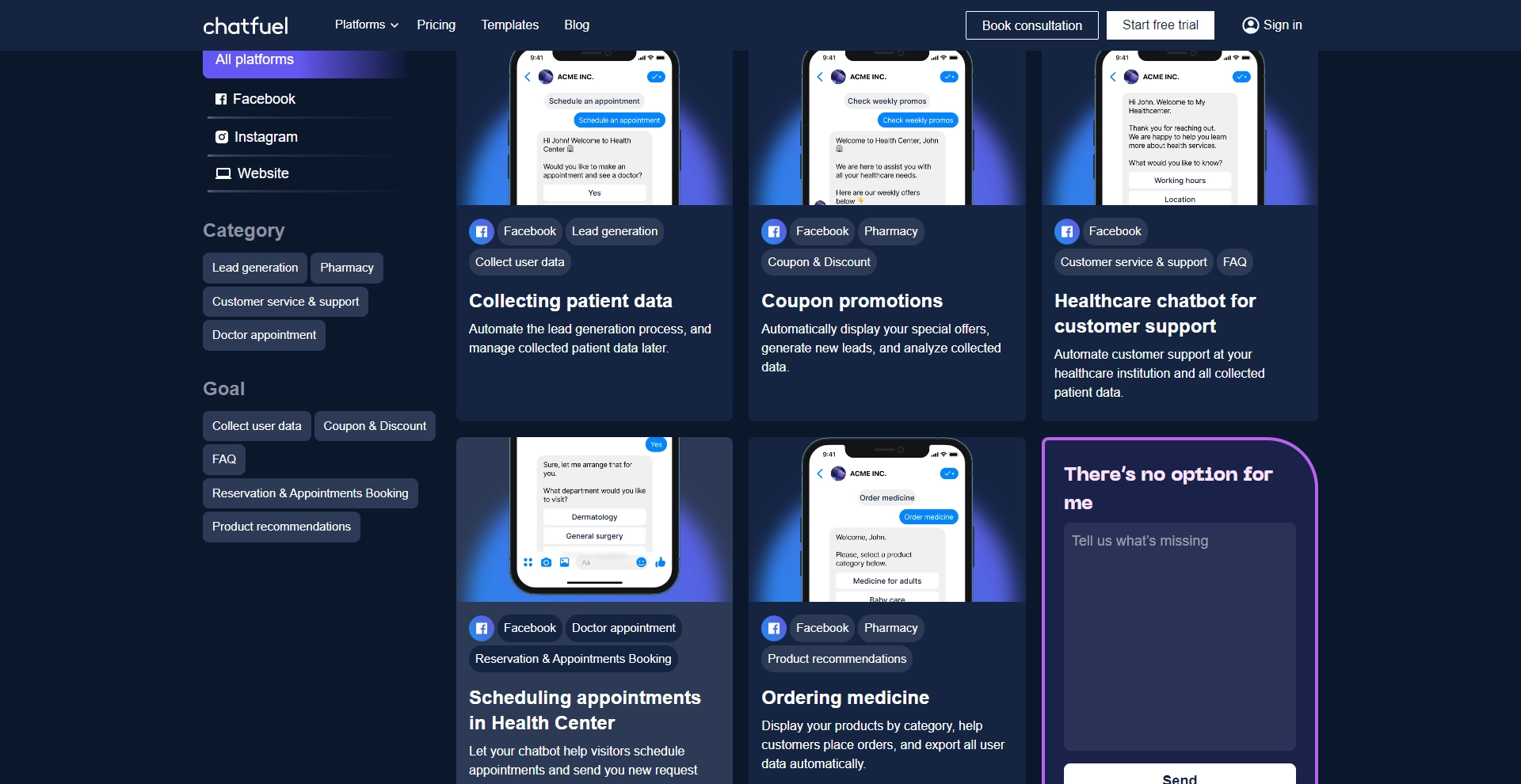Click Collect user data tag on patient data card
This screenshot has height=784, width=1521.
(520, 262)
